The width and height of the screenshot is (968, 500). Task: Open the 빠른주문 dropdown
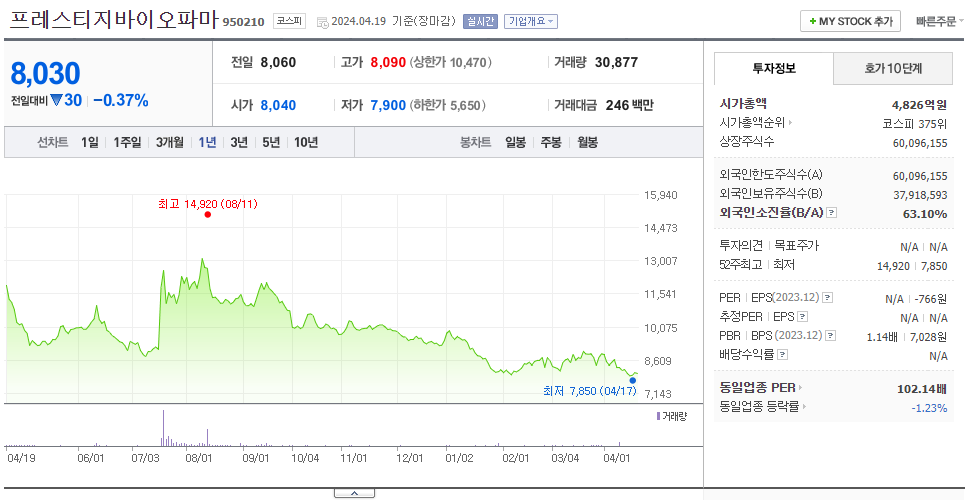click(x=941, y=21)
